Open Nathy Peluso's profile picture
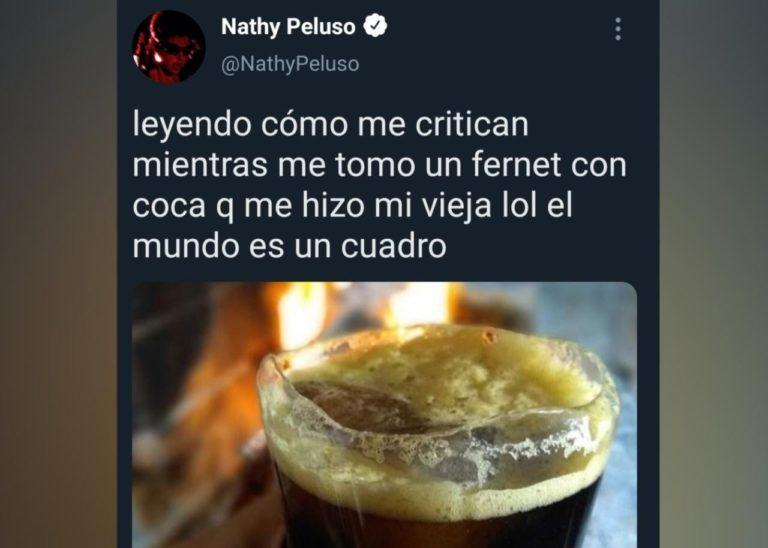The image size is (768, 548). [x=168, y=47]
